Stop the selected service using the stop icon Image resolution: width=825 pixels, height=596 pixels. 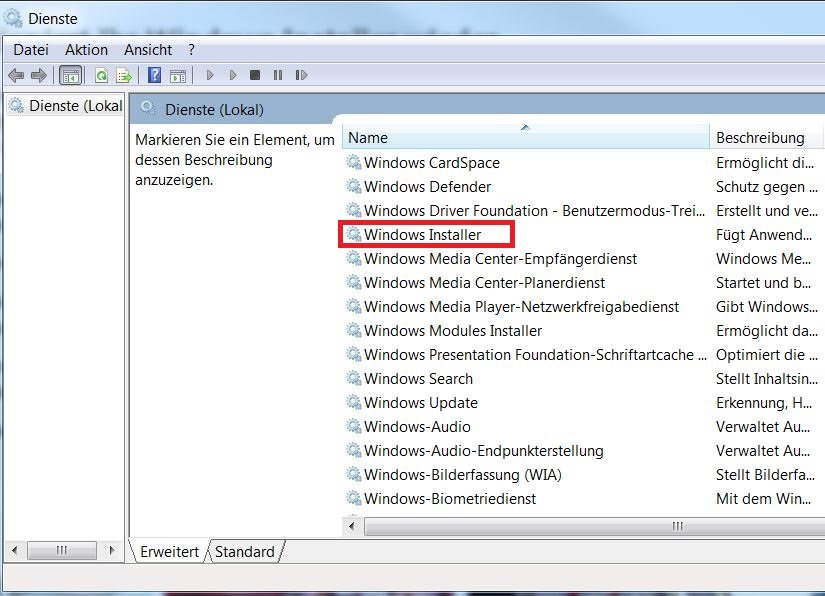(254, 75)
